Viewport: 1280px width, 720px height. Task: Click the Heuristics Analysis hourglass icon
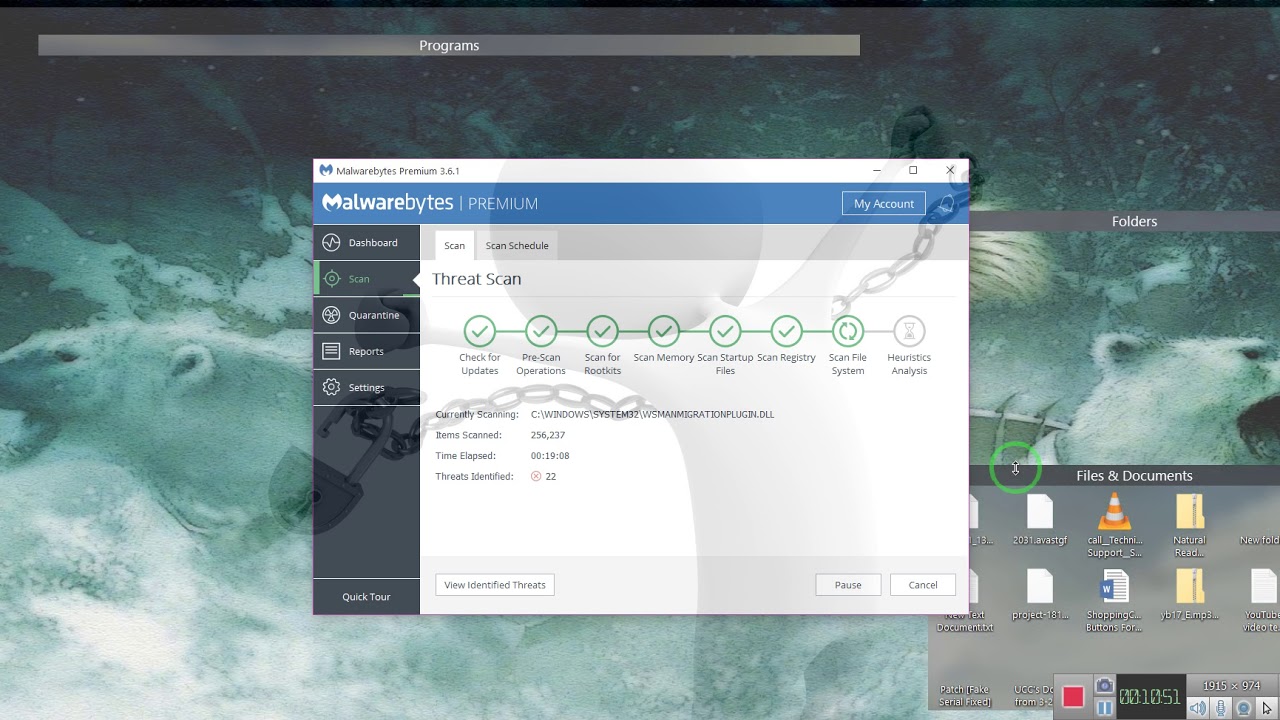point(909,331)
